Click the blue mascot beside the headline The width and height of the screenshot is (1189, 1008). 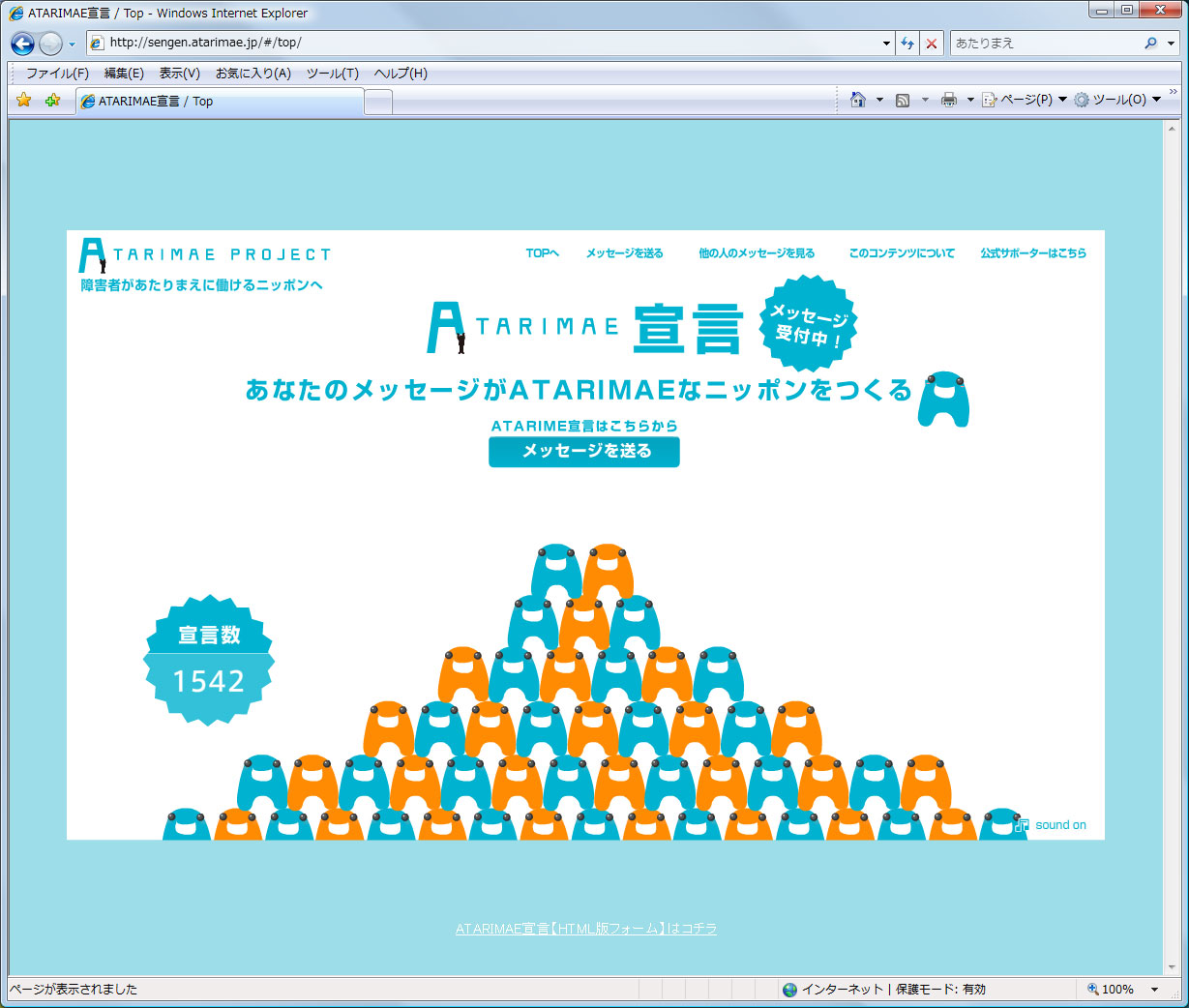pos(943,399)
